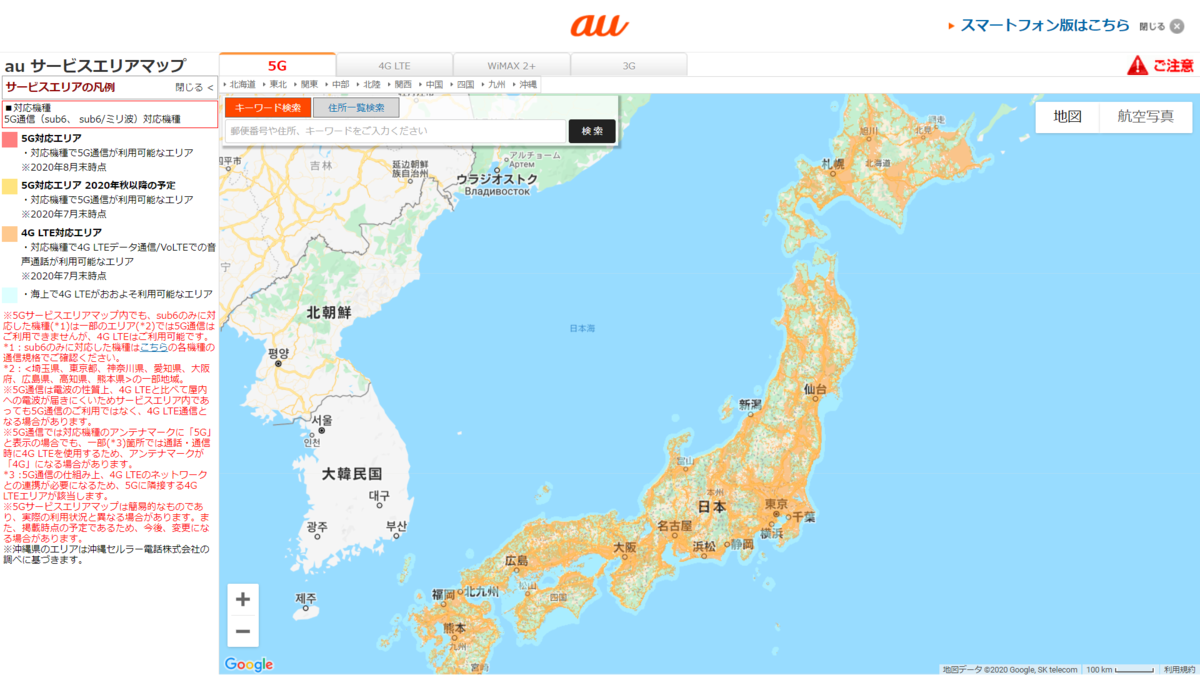Click the red warning triangle icon
This screenshot has height=675, width=1200.
pos(1137,66)
